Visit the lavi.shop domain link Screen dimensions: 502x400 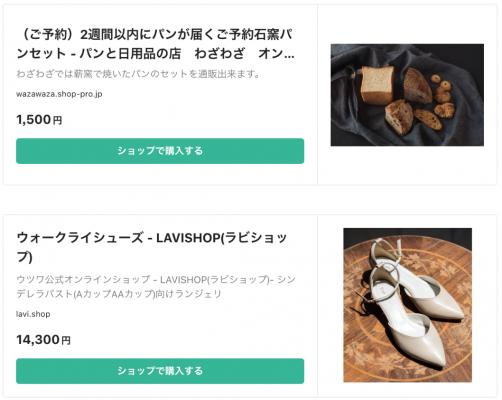pos(33,314)
